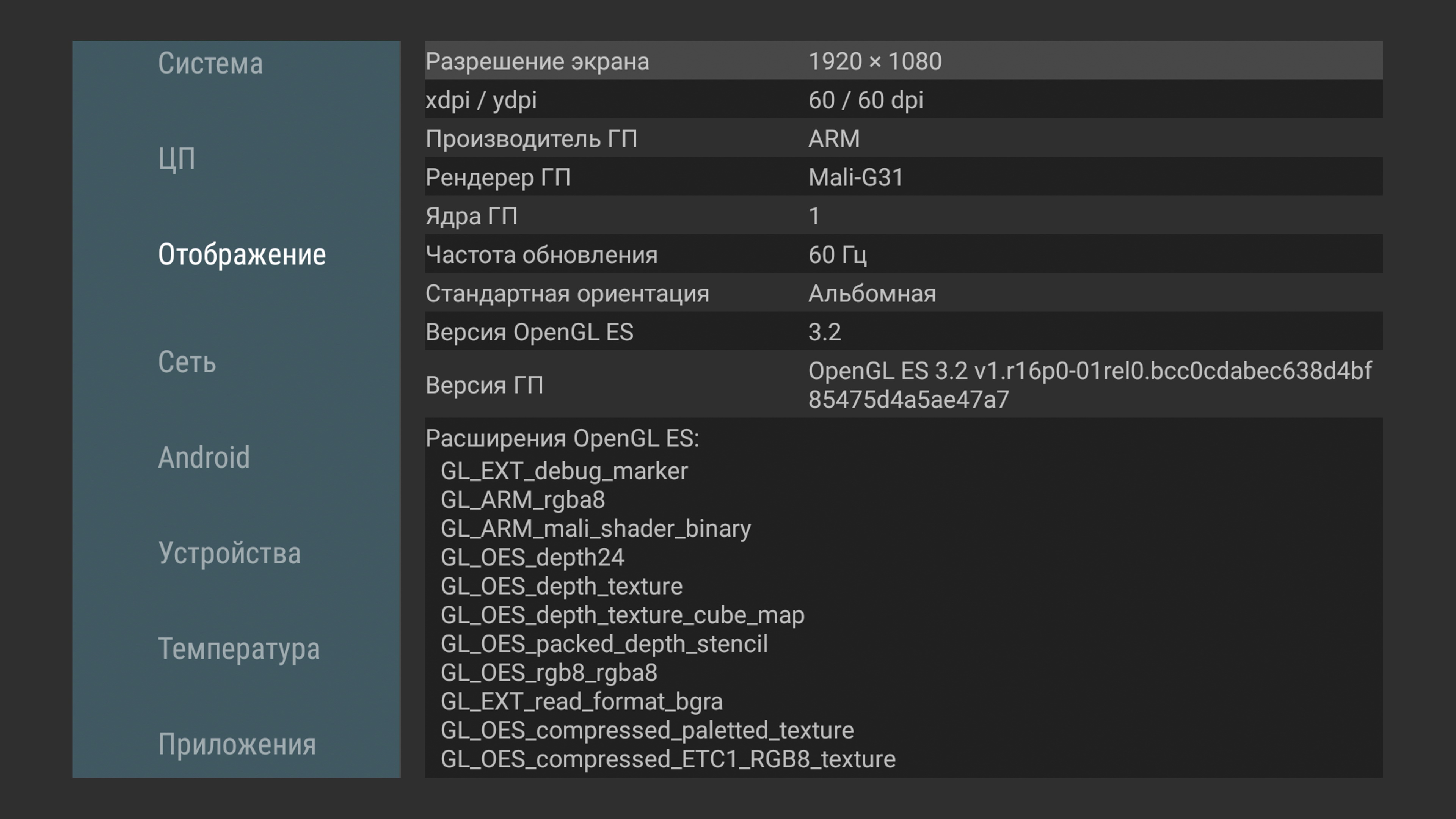Show the Устройства section

tap(229, 553)
